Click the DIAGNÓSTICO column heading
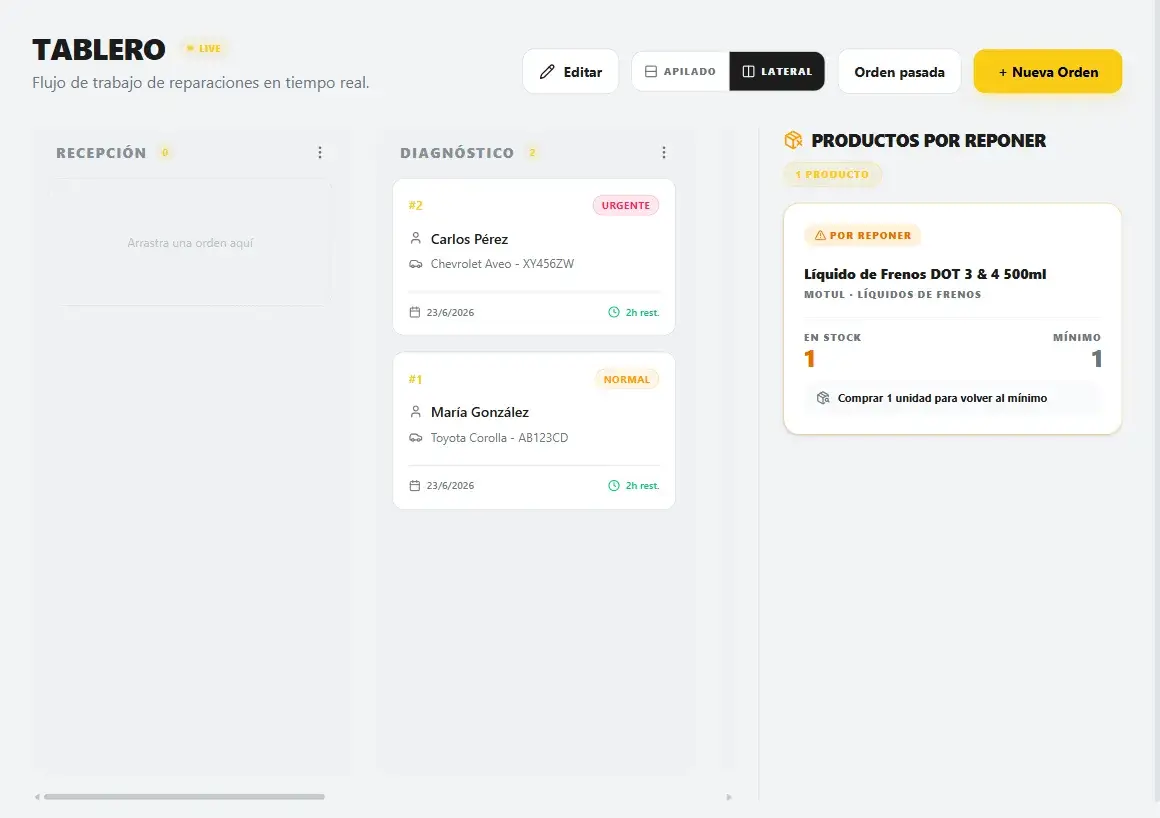Image resolution: width=1160 pixels, height=818 pixels. (457, 153)
